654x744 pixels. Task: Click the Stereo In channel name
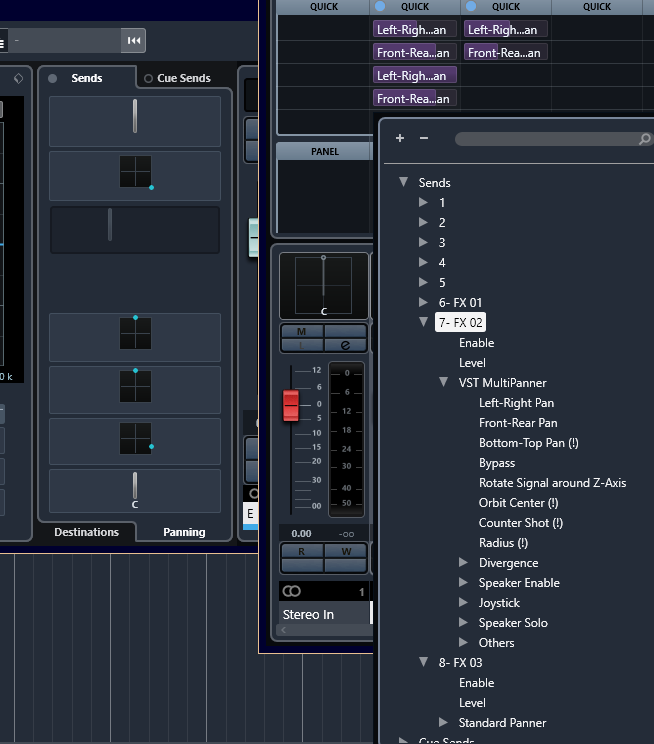[x=308, y=614]
